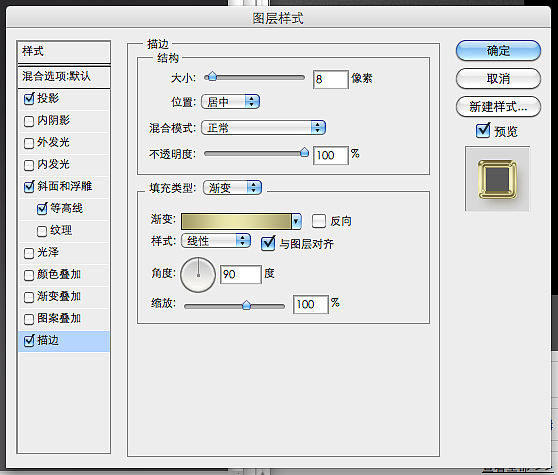The height and width of the screenshot is (475, 558).
Task: Uncheck 与图层对齐 checkbox
Action: (268, 243)
